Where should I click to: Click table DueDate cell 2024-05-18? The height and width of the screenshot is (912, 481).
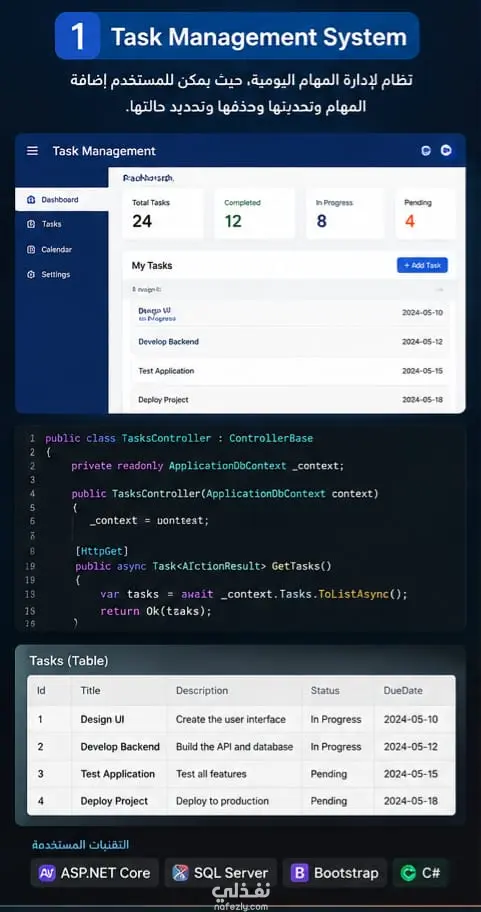click(x=411, y=801)
